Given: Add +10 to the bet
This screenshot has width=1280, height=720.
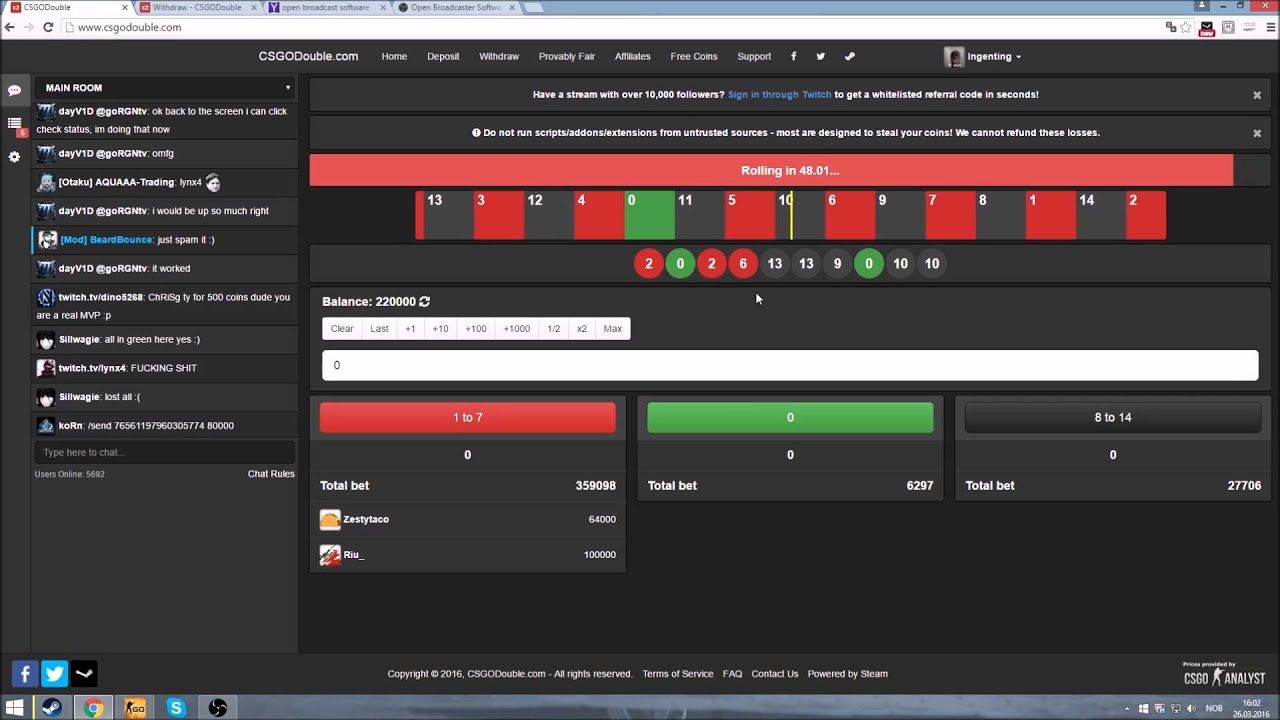Looking at the screenshot, I should pos(440,329).
